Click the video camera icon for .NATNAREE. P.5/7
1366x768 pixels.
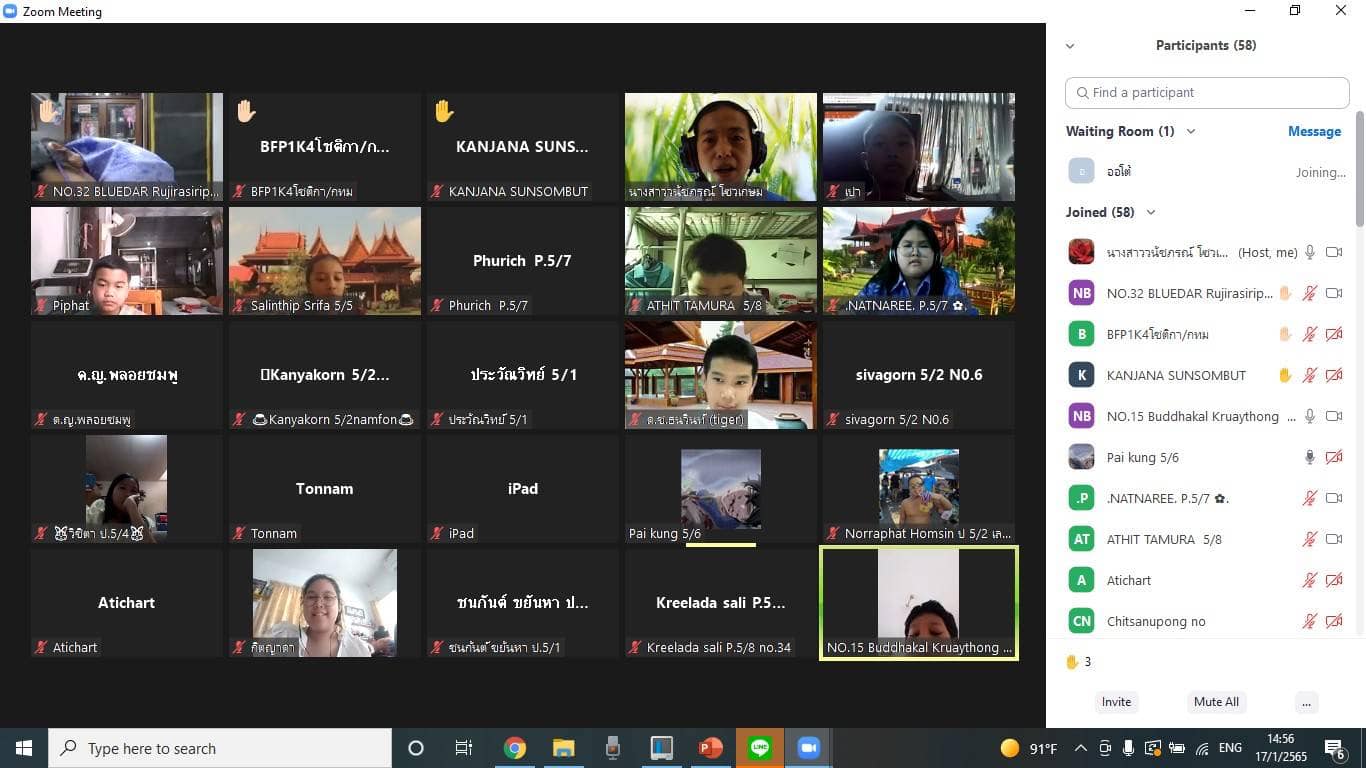(1334, 498)
